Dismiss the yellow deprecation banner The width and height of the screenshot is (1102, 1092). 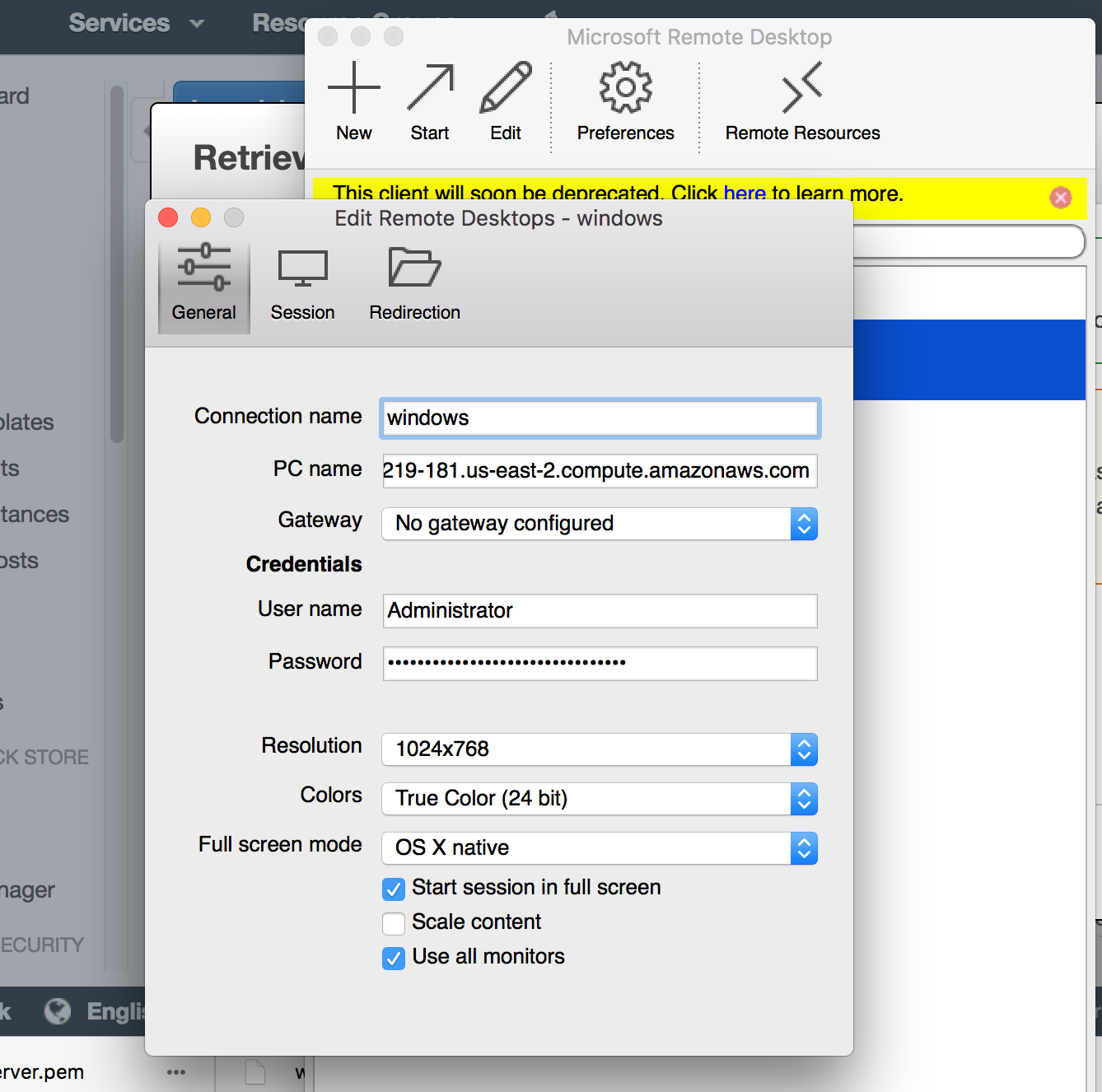point(1061,197)
